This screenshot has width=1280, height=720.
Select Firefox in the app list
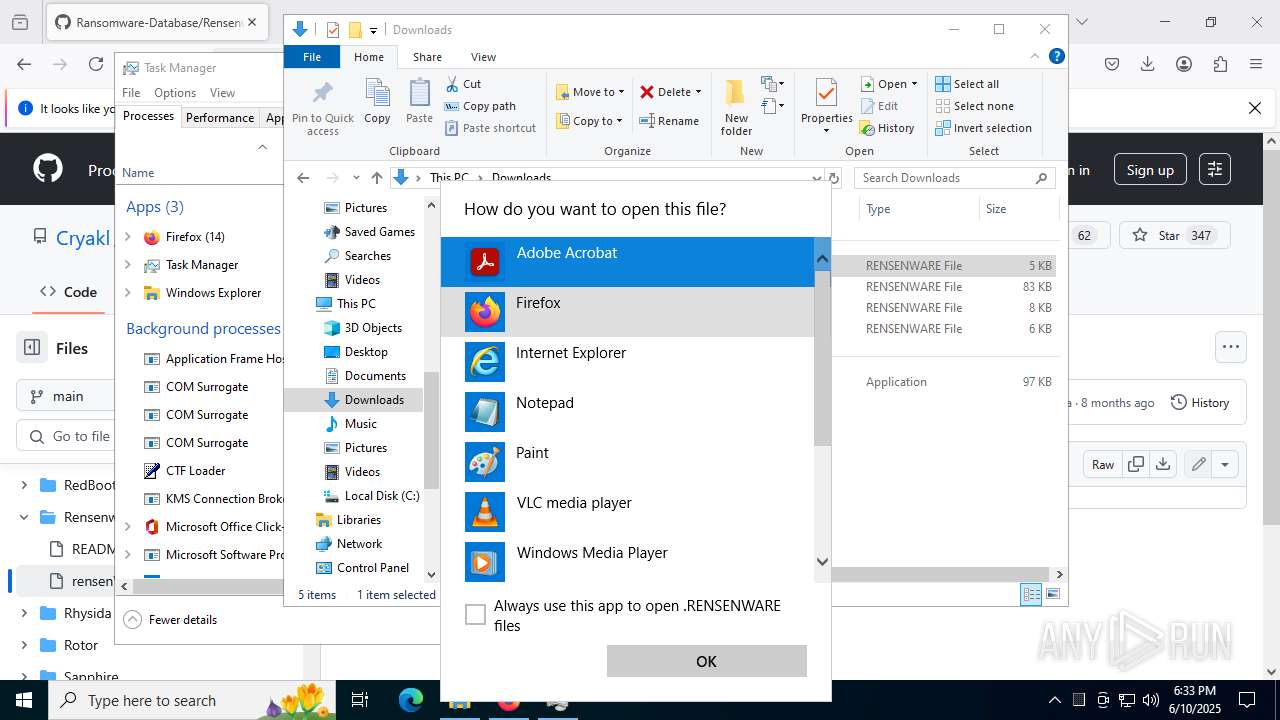(x=628, y=312)
